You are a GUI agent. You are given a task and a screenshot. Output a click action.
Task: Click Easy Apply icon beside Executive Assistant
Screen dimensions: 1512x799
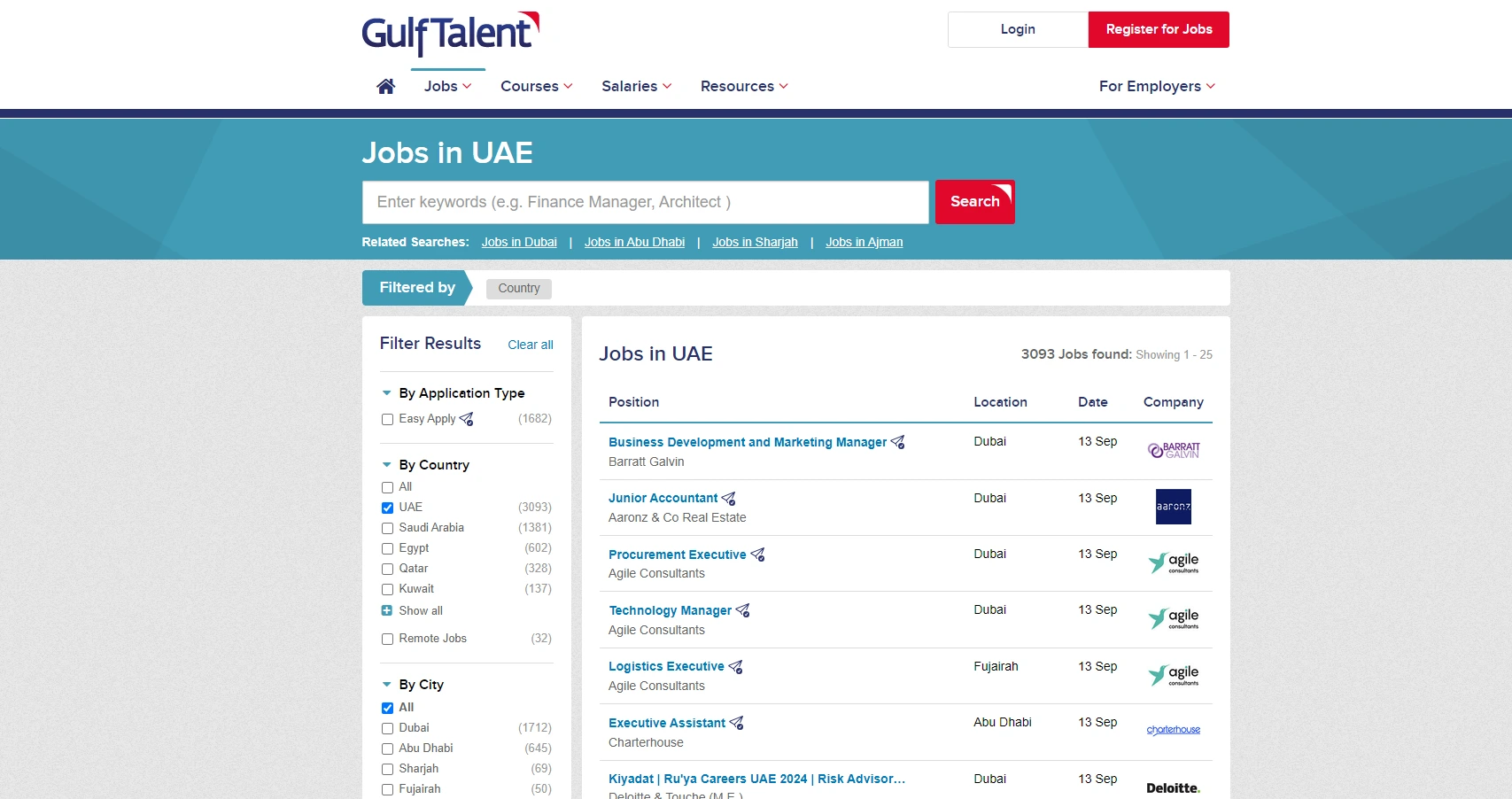click(737, 723)
